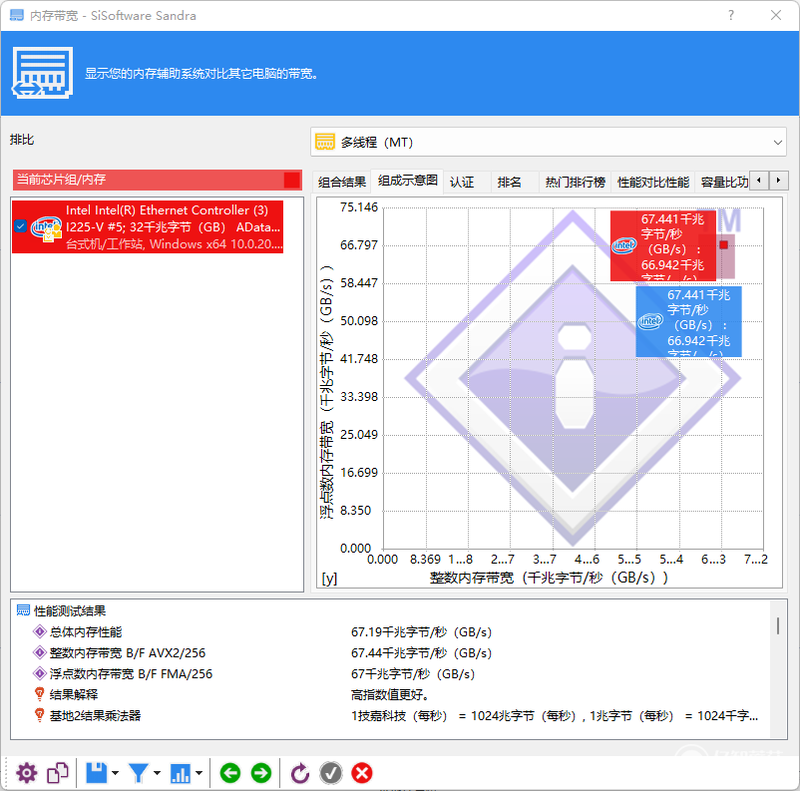Screen dimensions: 800x791
Task: Click the red data point marker on chart
Action: click(x=723, y=245)
